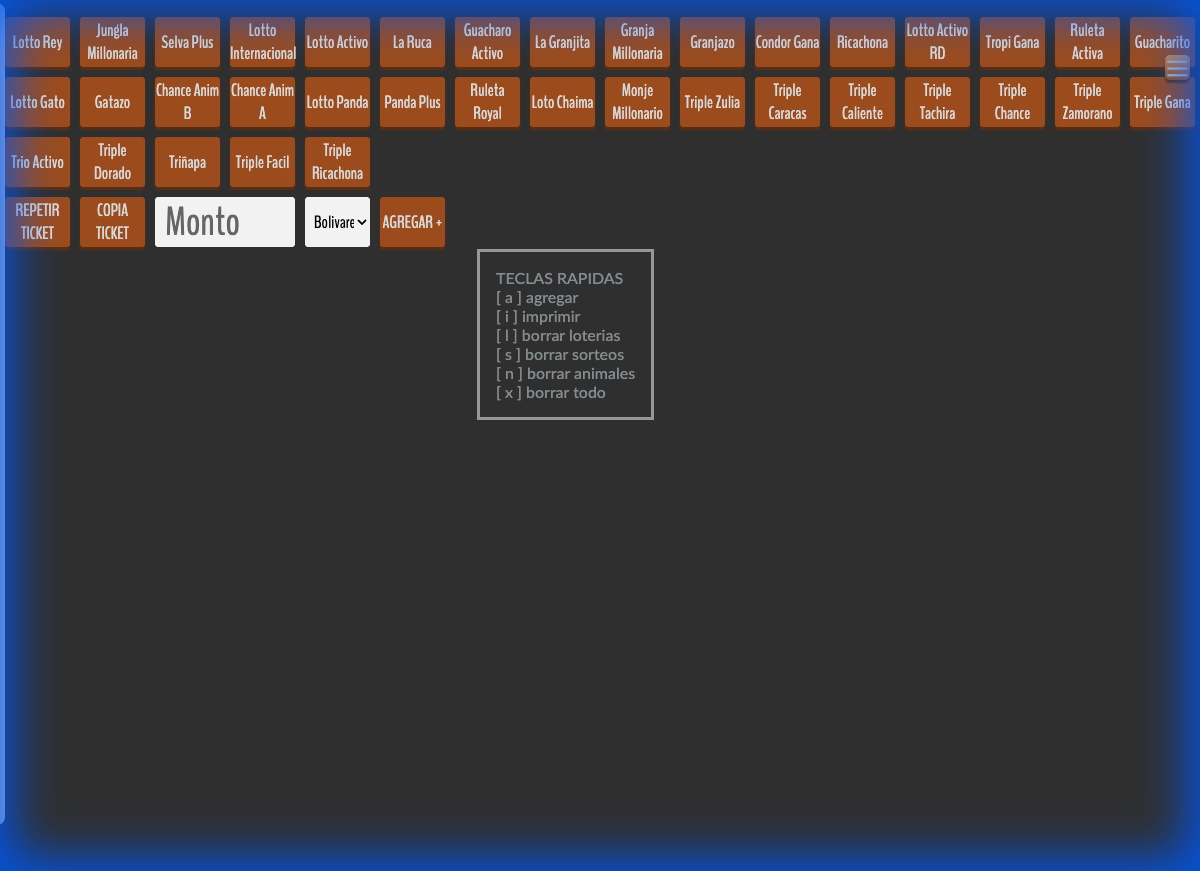1200x871 pixels.
Task: Select the Guacharo Activo lottery
Action: pyautogui.click(x=487, y=42)
